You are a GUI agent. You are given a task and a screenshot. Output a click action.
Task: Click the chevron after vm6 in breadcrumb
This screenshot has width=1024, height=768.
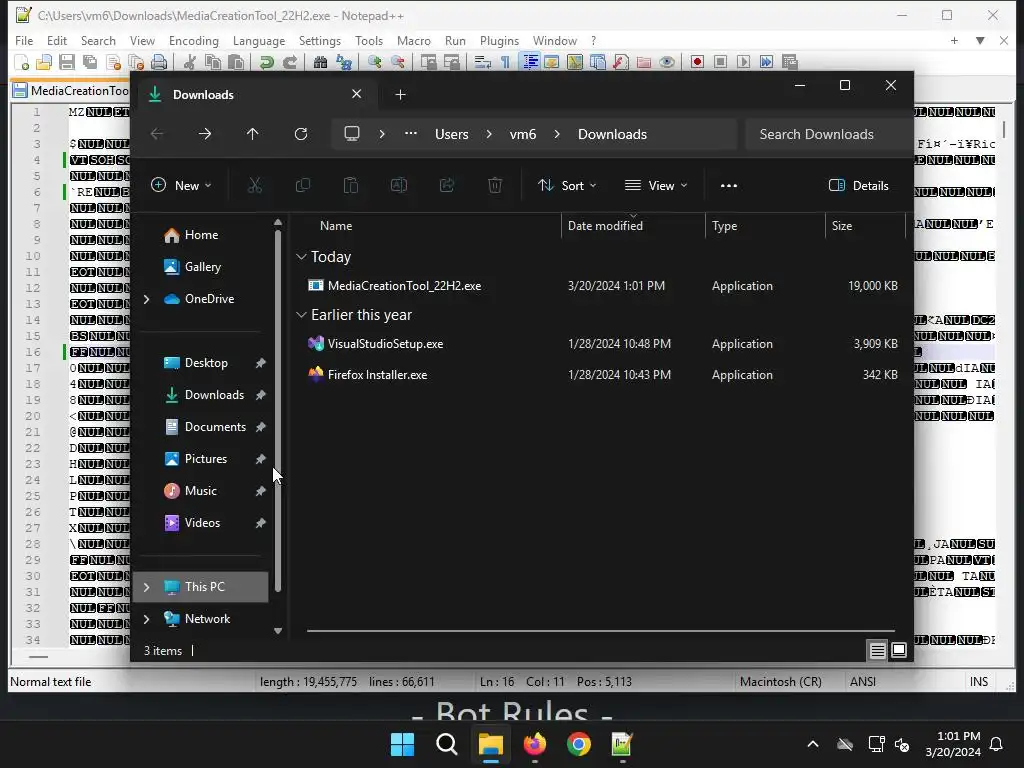557,134
